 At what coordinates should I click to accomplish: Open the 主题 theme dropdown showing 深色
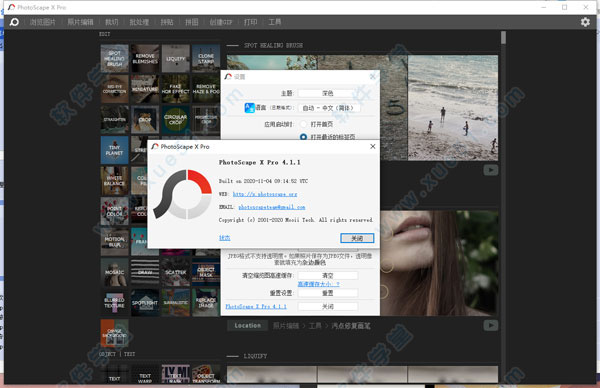(x=328, y=93)
